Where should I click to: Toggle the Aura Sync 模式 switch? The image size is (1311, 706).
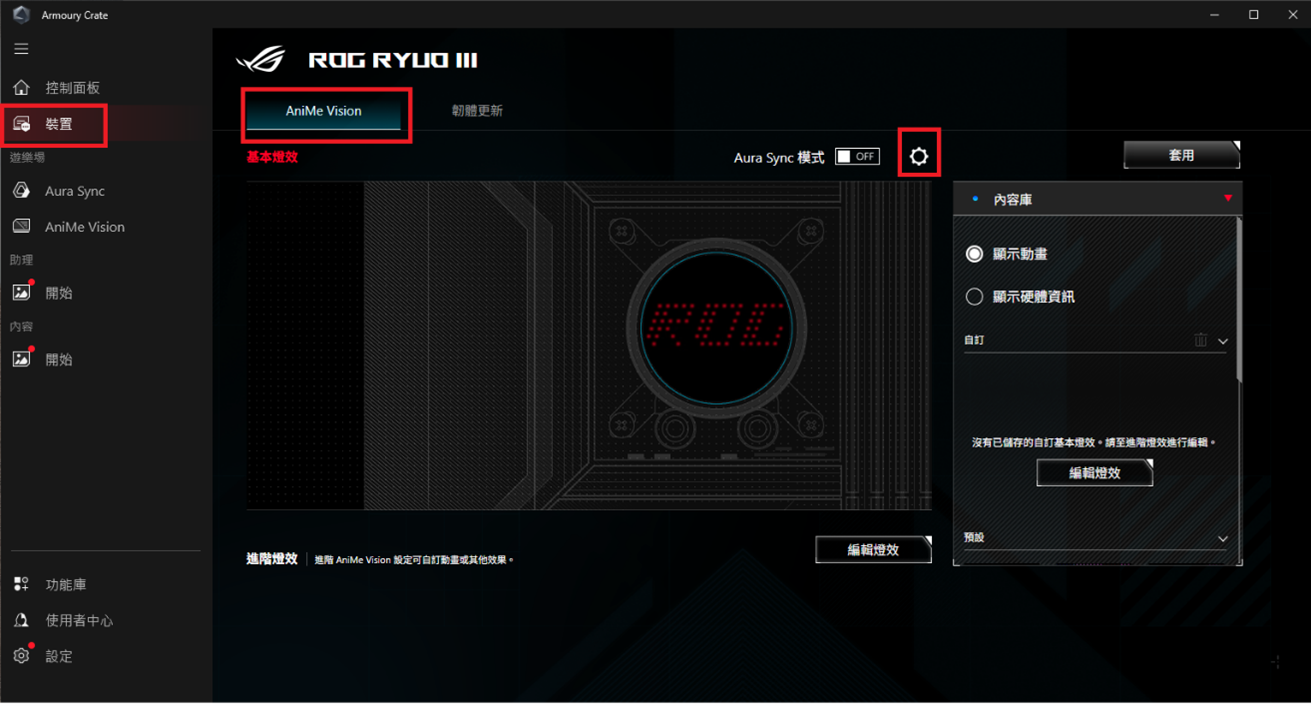coord(857,156)
